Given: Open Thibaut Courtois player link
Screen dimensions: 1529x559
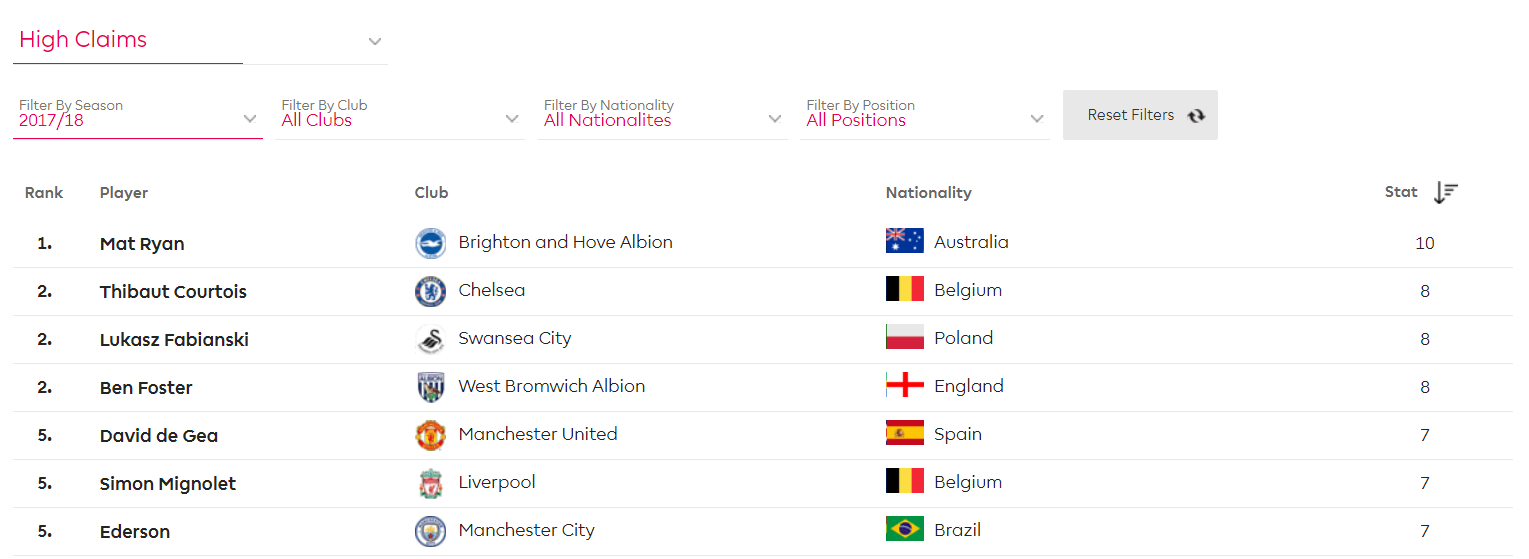Looking at the screenshot, I should point(173,292).
